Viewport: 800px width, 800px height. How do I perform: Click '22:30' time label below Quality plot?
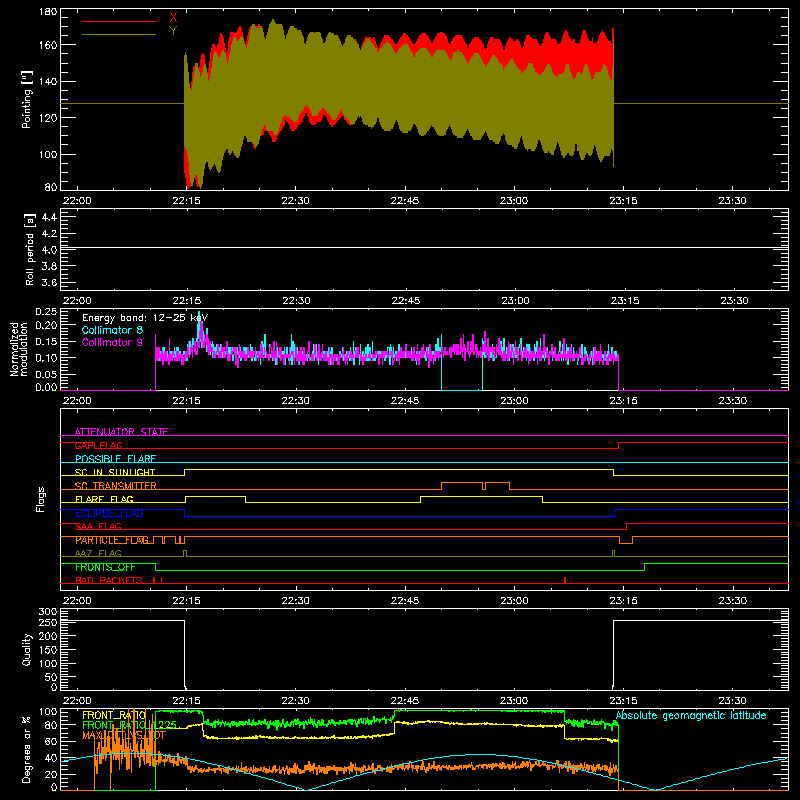click(295, 701)
